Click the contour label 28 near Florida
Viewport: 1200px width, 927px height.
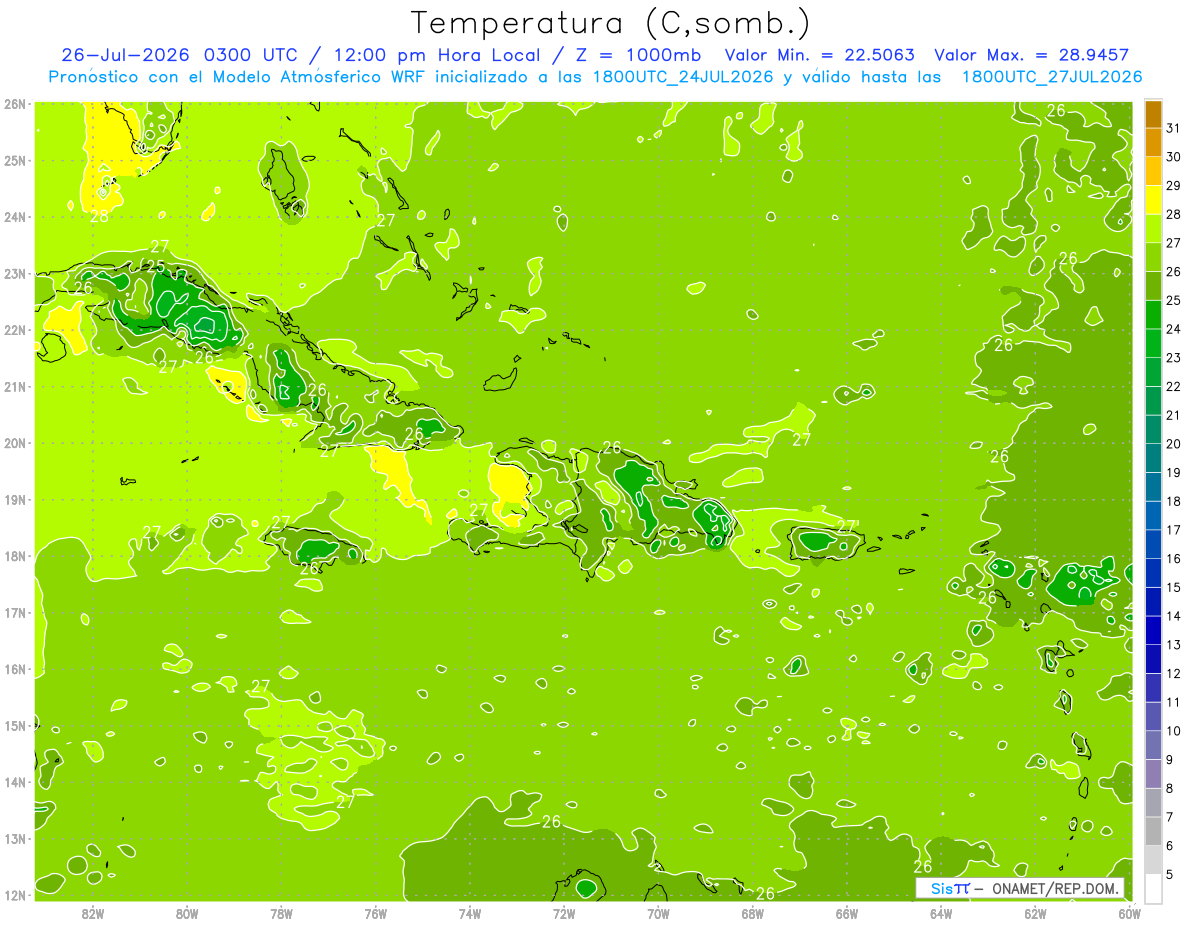pos(100,215)
